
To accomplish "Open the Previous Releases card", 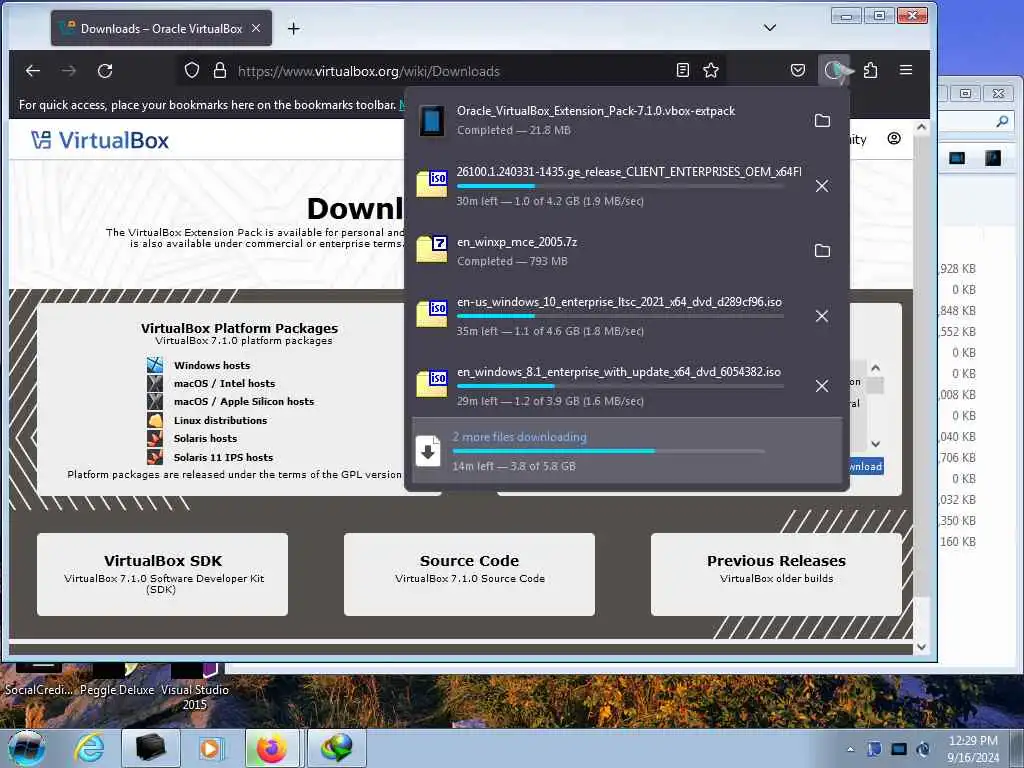I will click(x=776, y=574).
